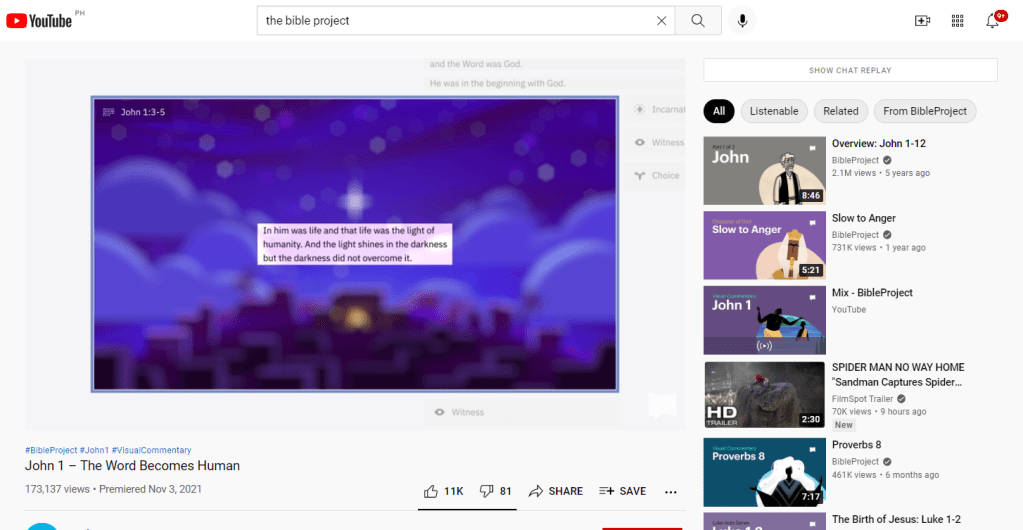Click the SHARE button
This screenshot has height=530, width=1023.
coord(556,491)
